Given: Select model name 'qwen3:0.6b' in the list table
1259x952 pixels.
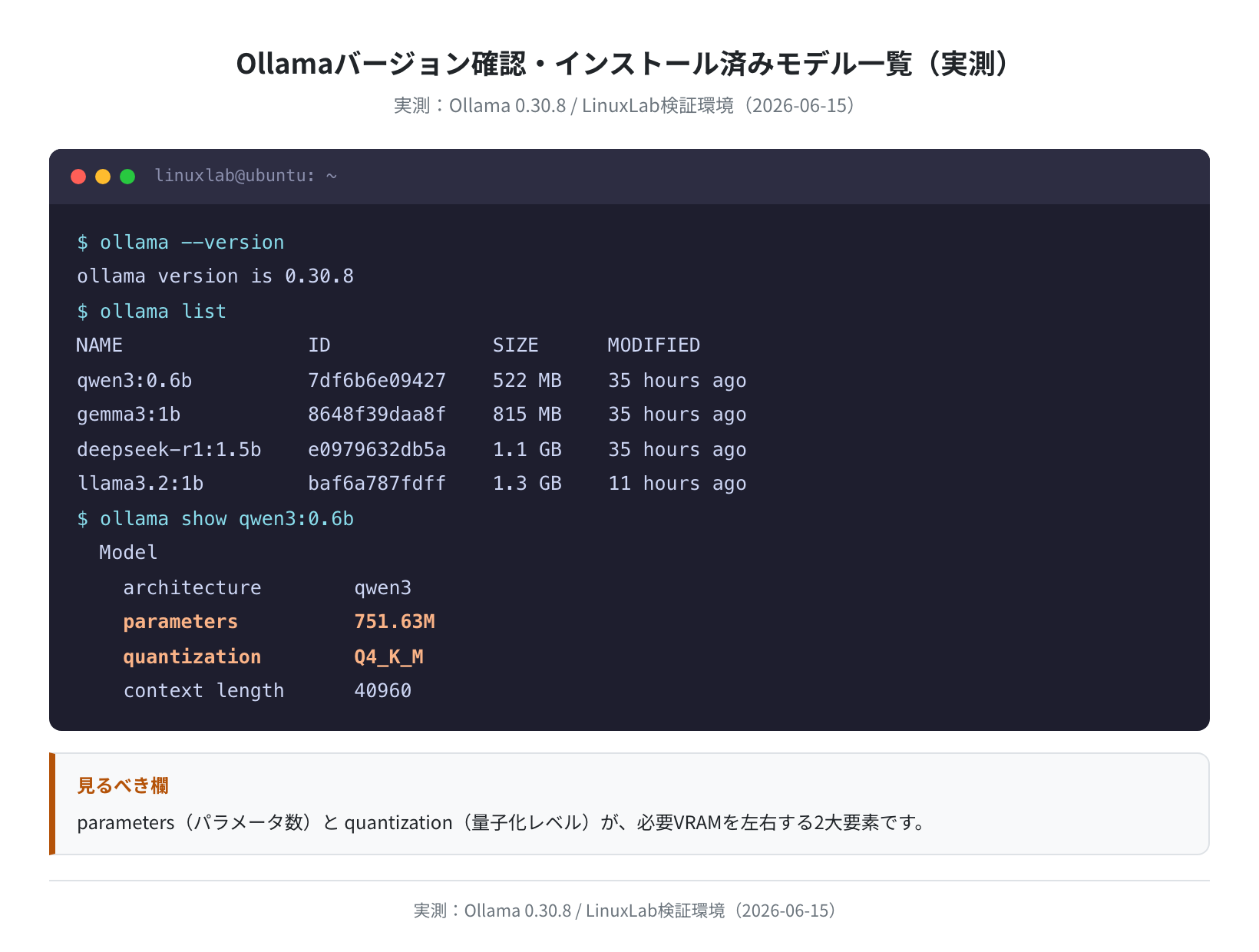Looking at the screenshot, I should coord(134,381).
